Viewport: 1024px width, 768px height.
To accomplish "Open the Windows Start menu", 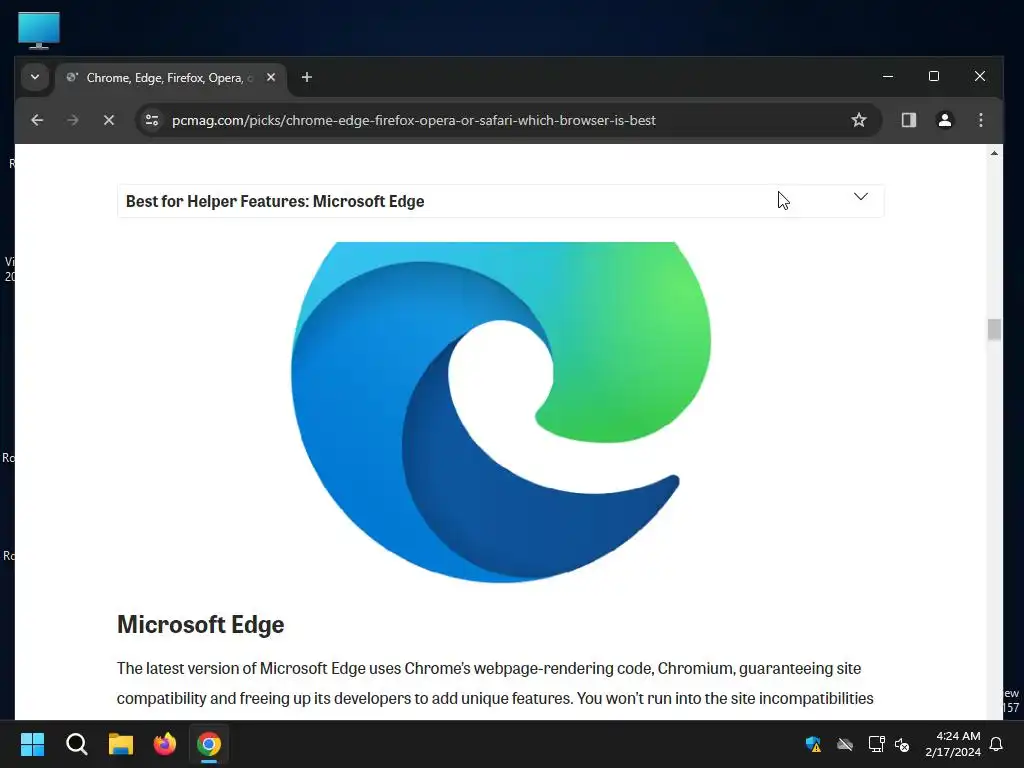I will coord(32,744).
